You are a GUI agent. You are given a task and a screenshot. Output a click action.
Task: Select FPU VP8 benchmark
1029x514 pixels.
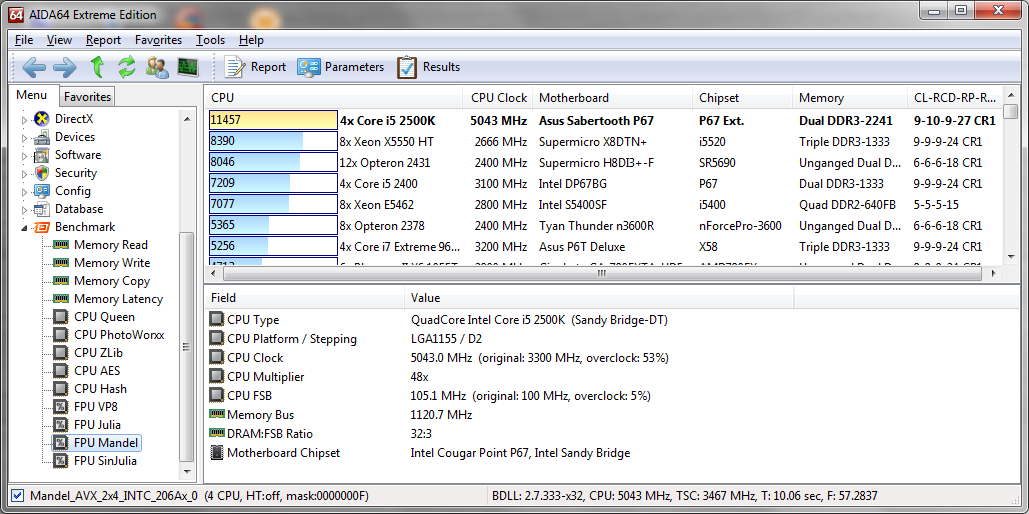[96, 407]
